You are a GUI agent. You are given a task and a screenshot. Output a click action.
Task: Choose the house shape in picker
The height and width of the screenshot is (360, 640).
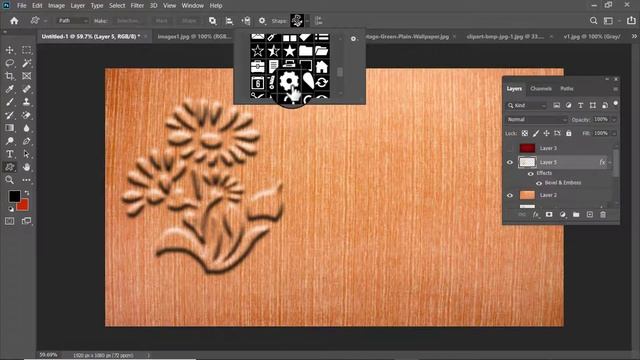pyautogui.click(x=322, y=67)
